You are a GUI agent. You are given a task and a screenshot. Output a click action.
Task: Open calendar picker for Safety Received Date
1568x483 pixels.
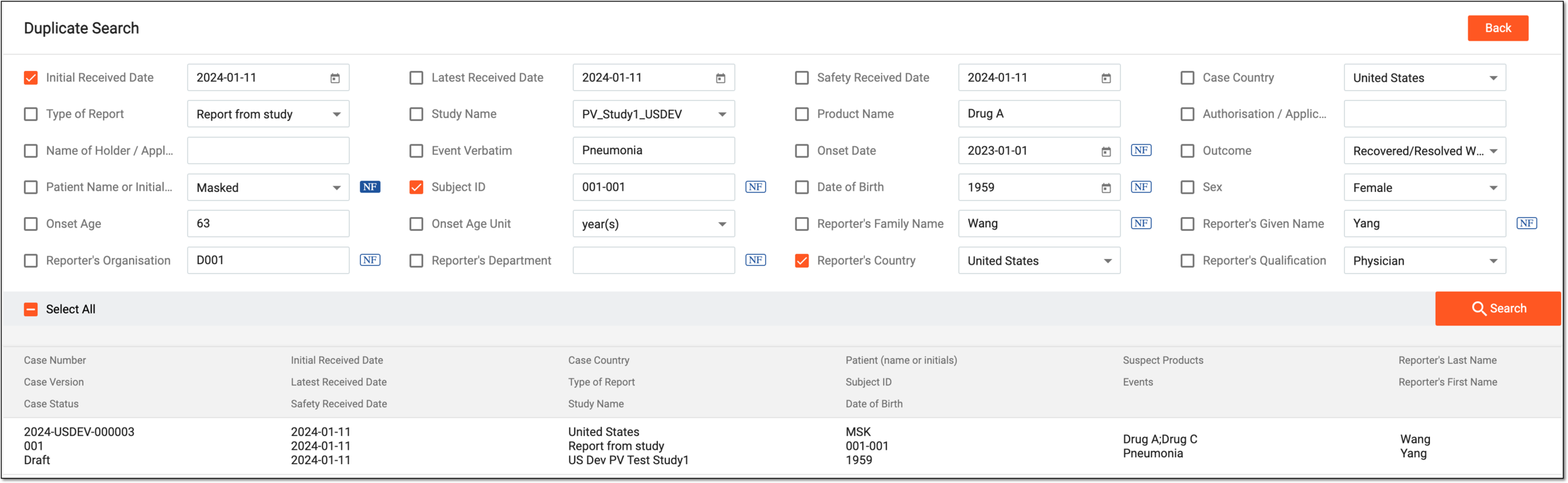click(x=1106, y=78)
